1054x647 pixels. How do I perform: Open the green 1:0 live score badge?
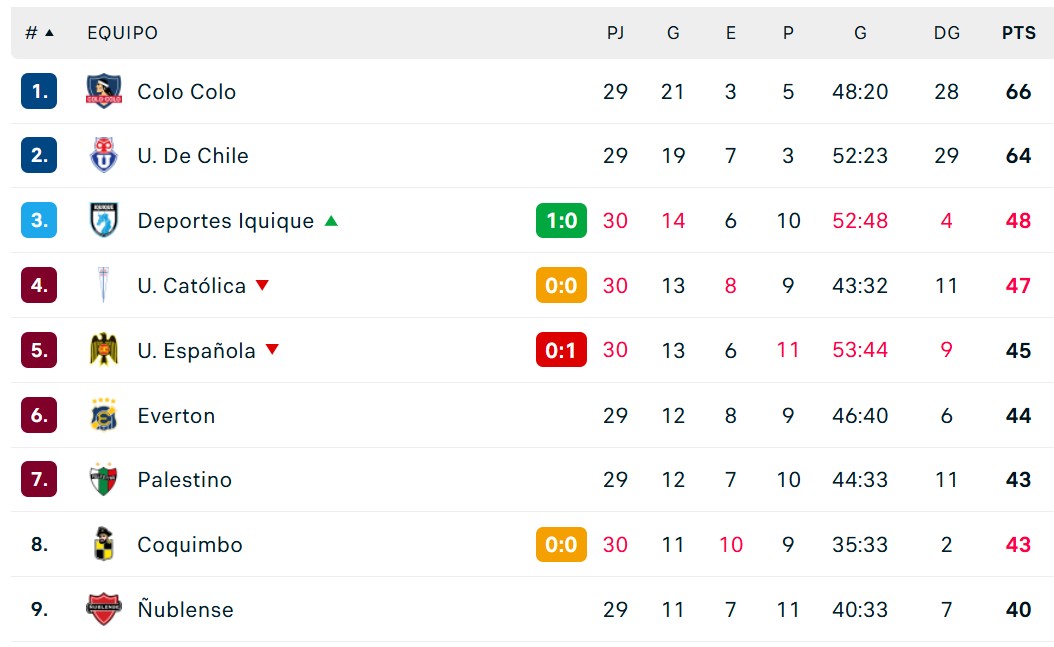click(x=561, y=220)
